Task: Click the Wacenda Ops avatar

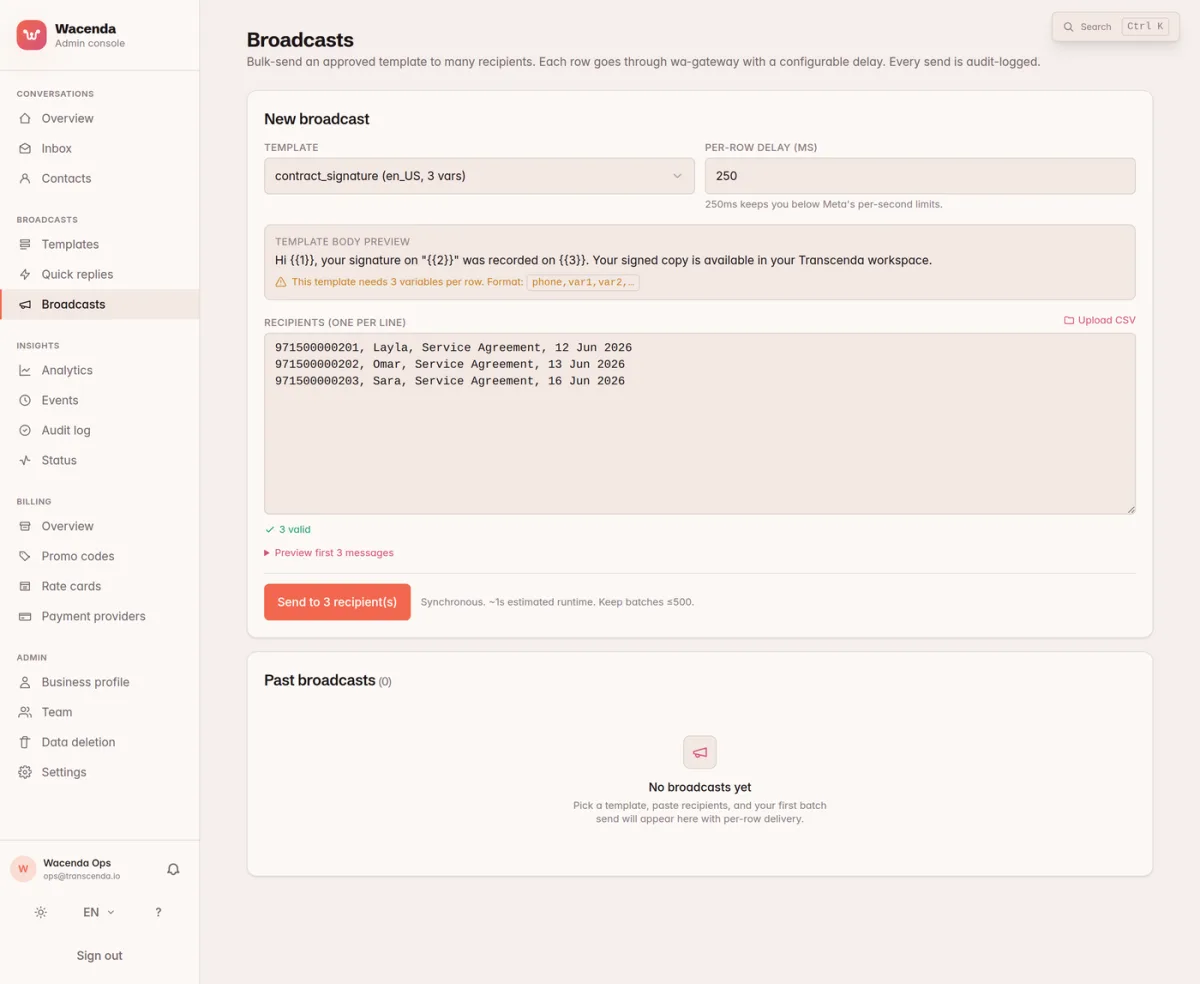Action: 23,869
